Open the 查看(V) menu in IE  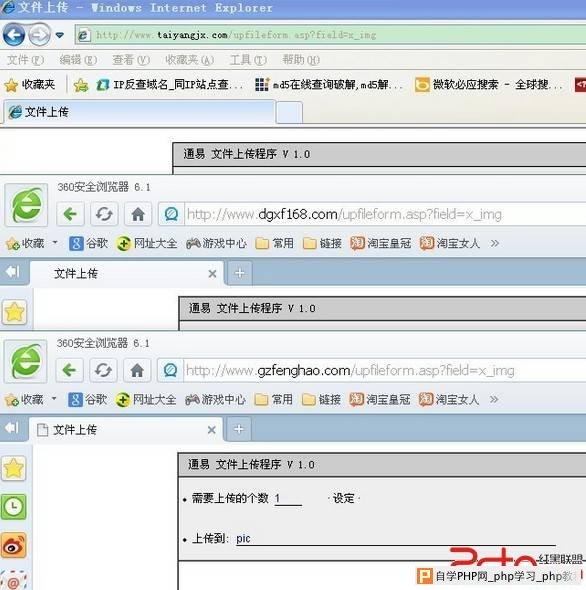[x=131, y=59]
